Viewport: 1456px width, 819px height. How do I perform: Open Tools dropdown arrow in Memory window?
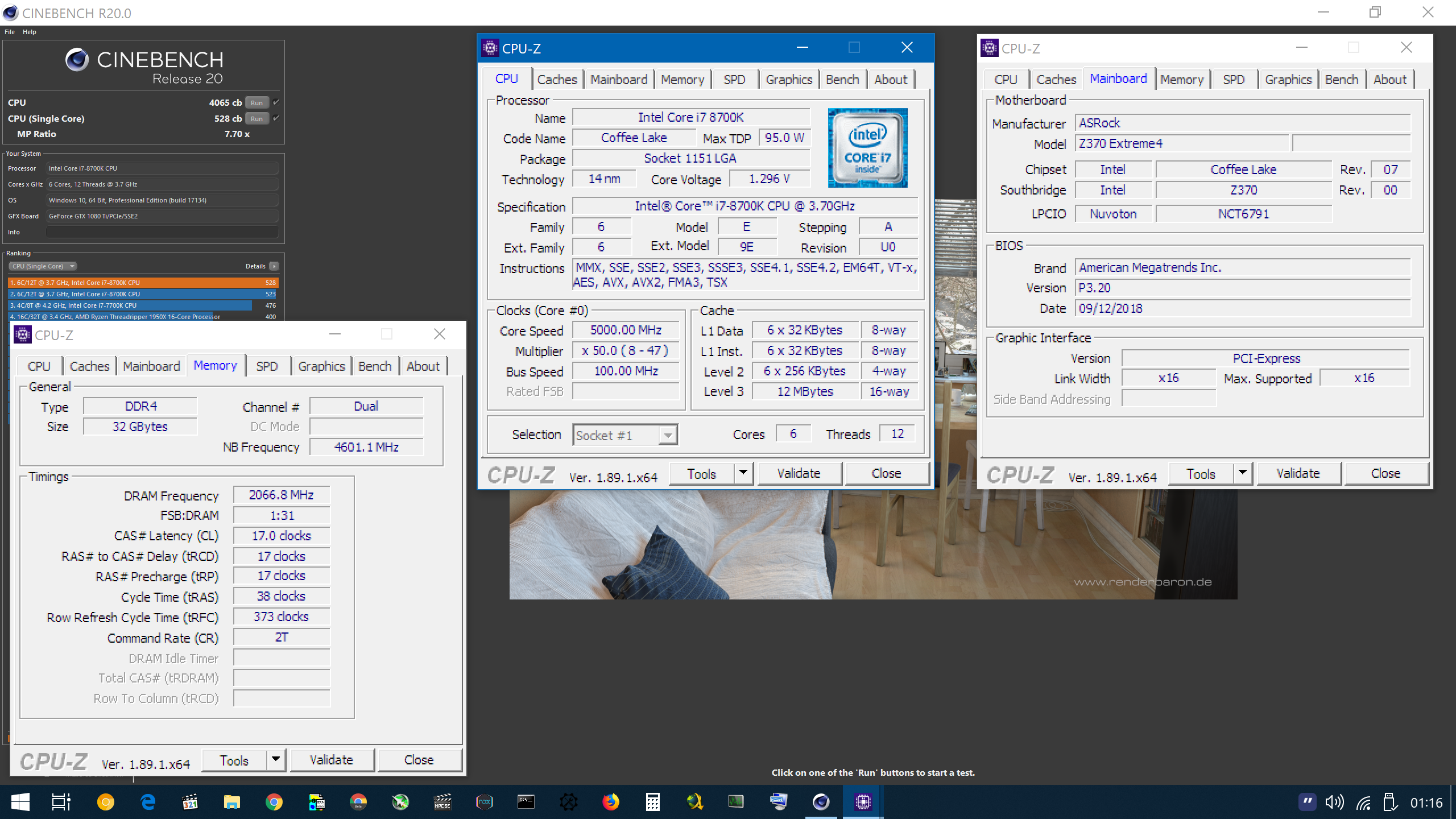[276, 760]
